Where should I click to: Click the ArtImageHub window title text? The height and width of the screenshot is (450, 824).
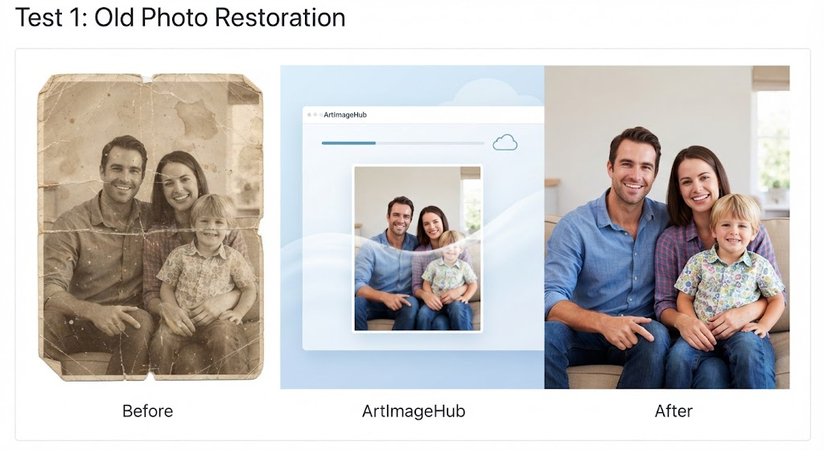345,115
